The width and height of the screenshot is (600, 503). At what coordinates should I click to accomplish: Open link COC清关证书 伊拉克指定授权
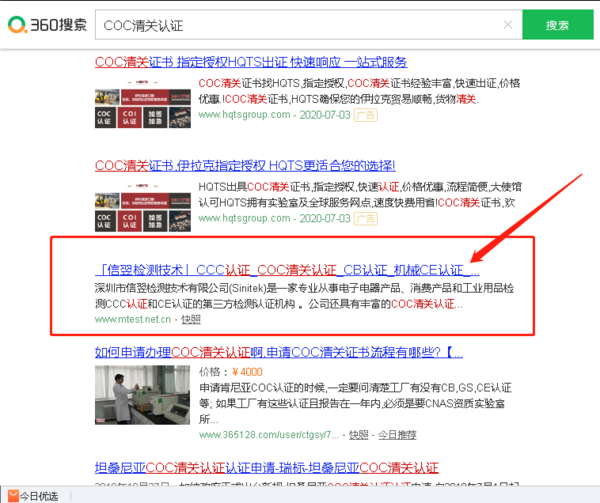click(245, 166)
